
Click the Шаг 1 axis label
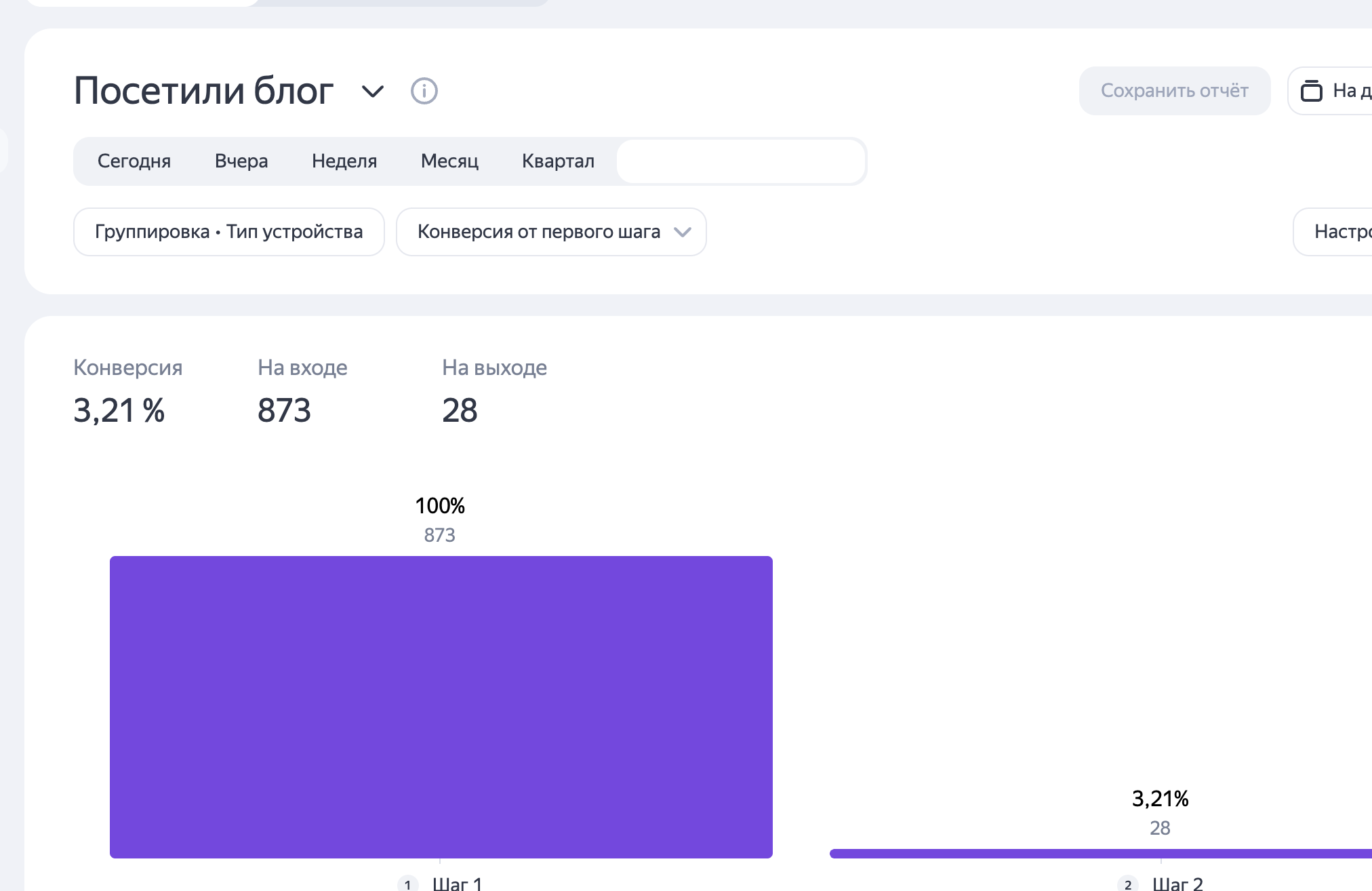pos(458,884)
